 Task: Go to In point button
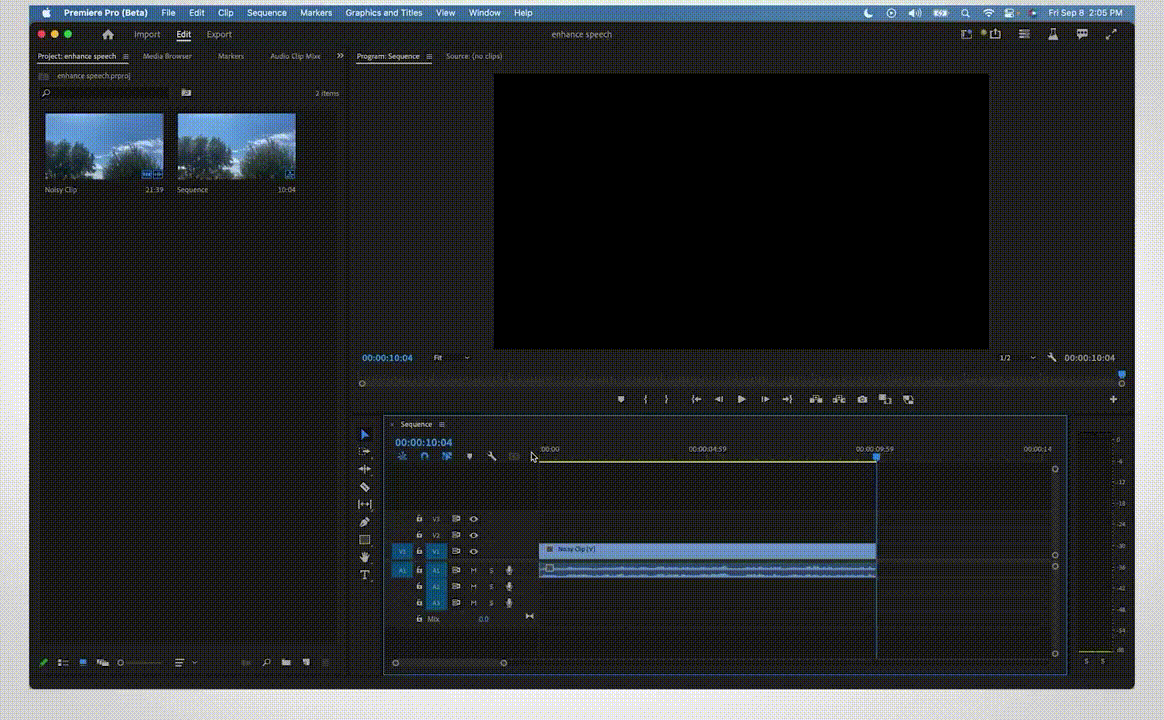pyautogui.click(x=696, y=399)
